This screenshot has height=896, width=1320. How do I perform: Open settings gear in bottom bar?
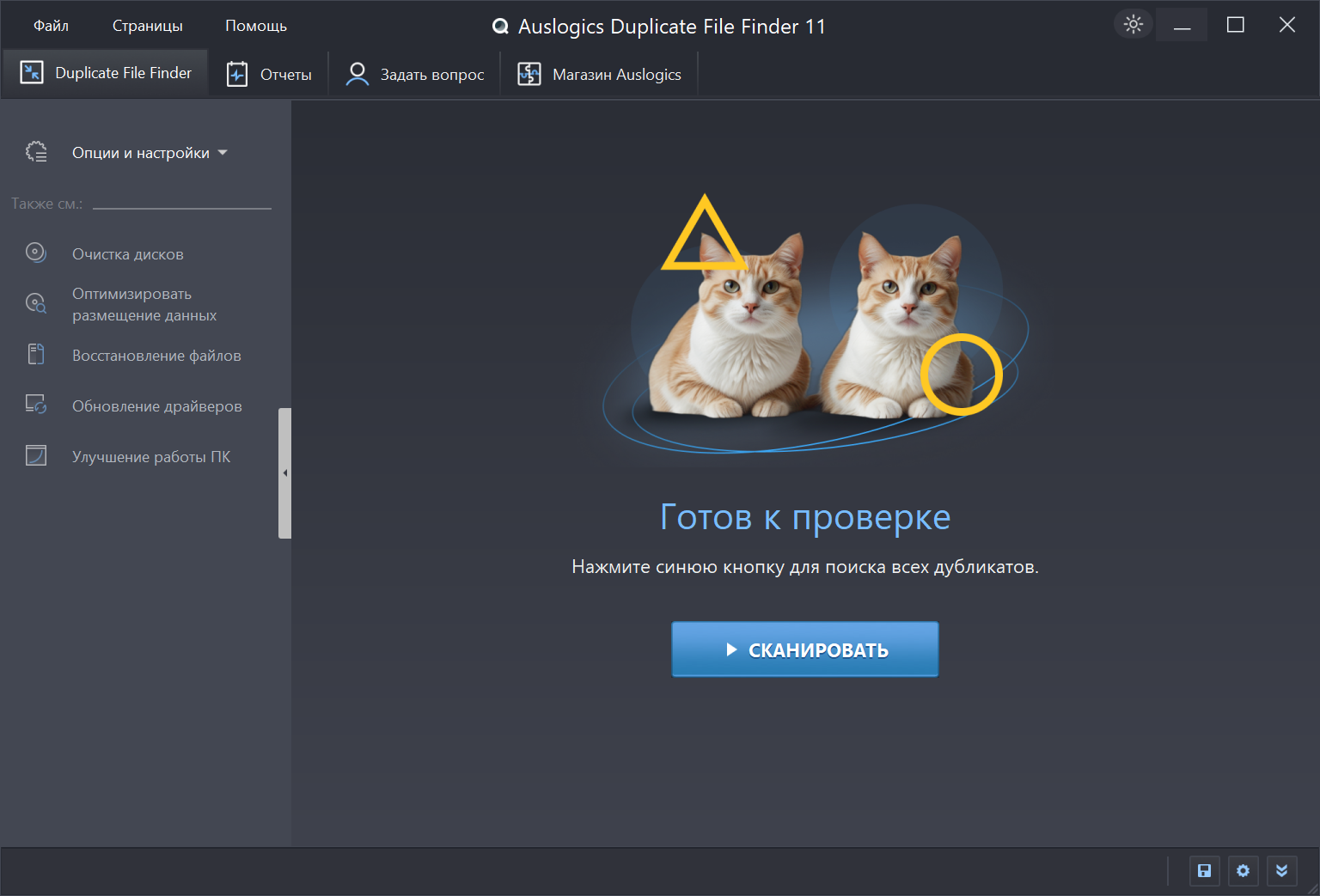tap(1243, 871)
